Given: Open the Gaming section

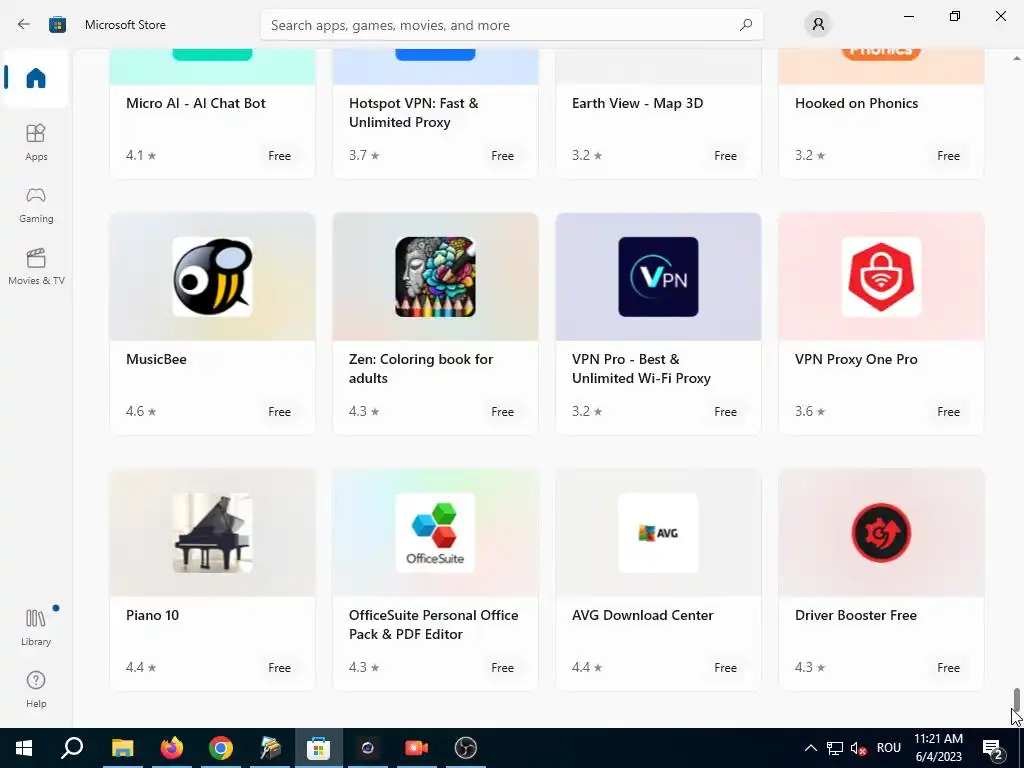Looking at the screenshot, I should [36, 205].
